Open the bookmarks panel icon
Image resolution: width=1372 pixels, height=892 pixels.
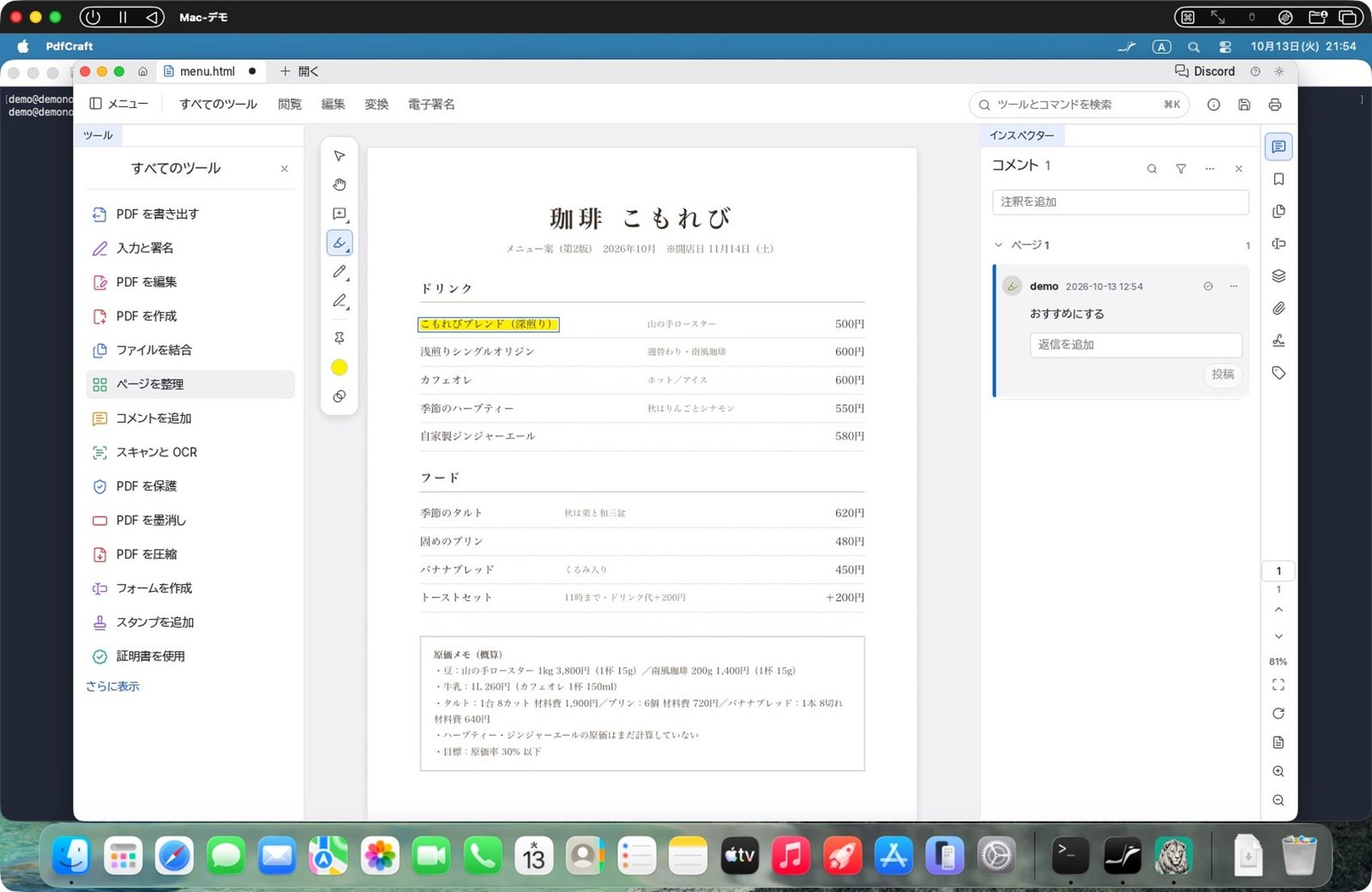[1279, 179]
